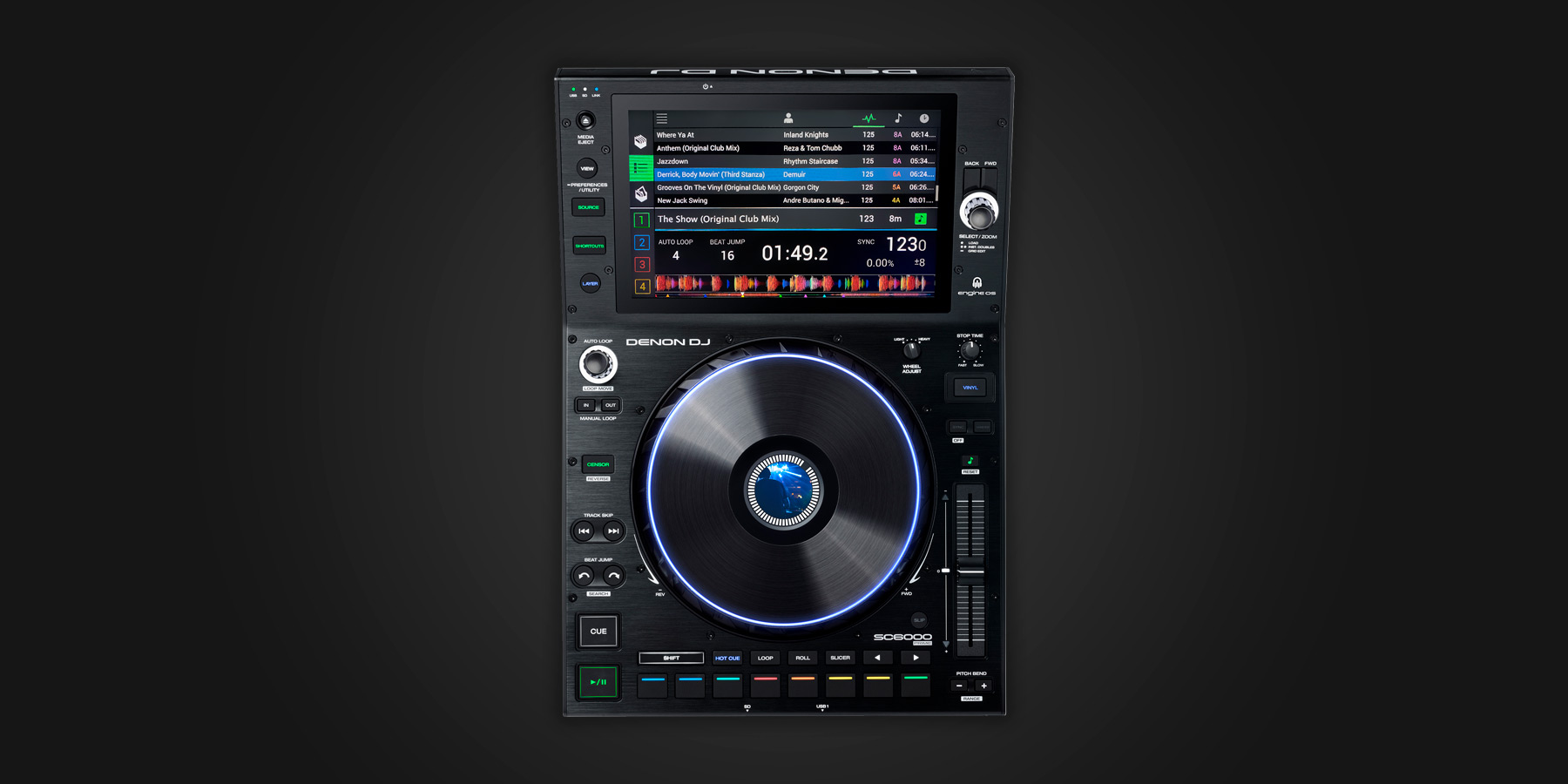Image resolution: width=1568 pixels, height=784 pixels.
Task: Push the pad parameter left arrow button
Action: click(x=878, y=658)
